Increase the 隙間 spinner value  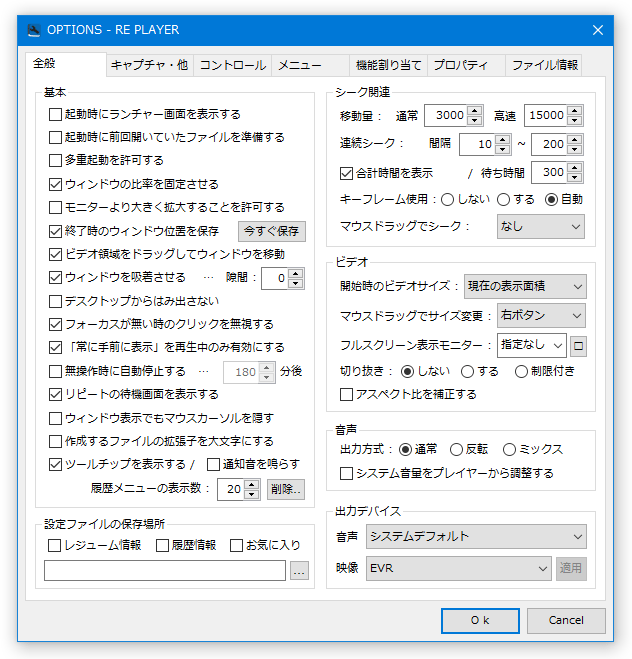(296, 274)
